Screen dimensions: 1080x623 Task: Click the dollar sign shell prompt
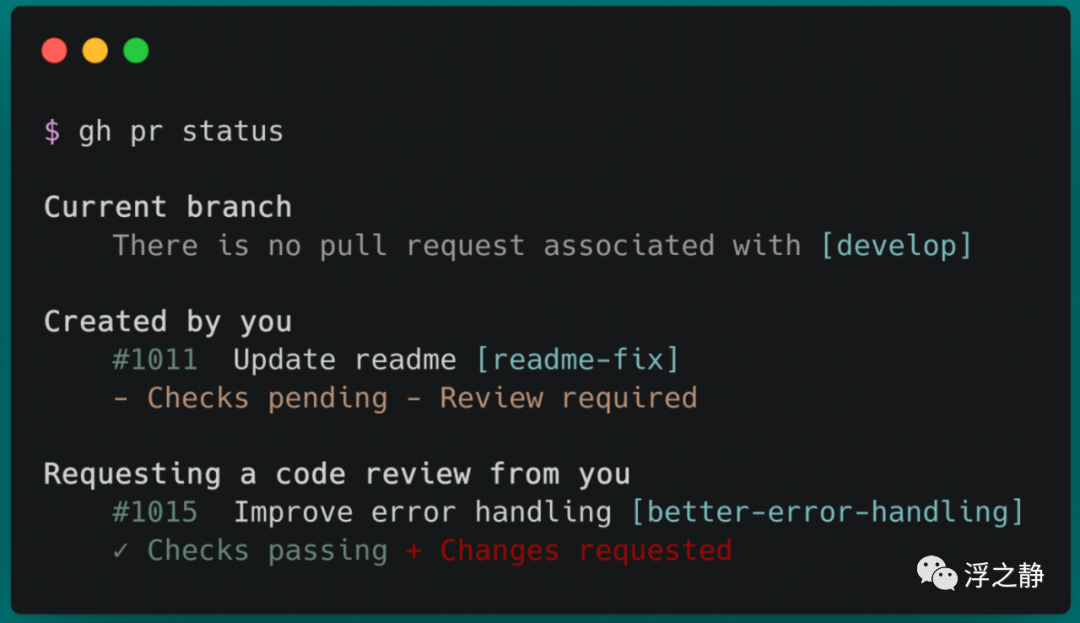pyautogui.click(x=52, y=132)
